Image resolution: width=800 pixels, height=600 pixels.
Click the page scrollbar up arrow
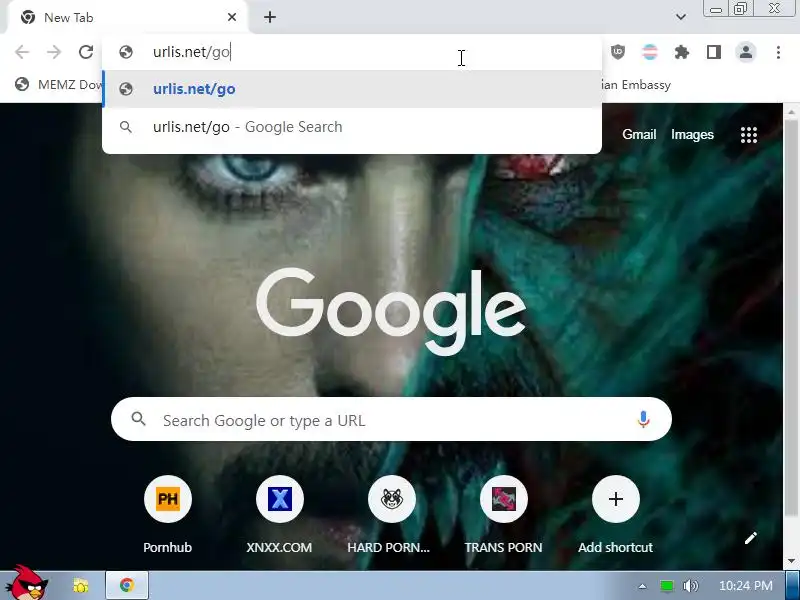click(791, 111)
